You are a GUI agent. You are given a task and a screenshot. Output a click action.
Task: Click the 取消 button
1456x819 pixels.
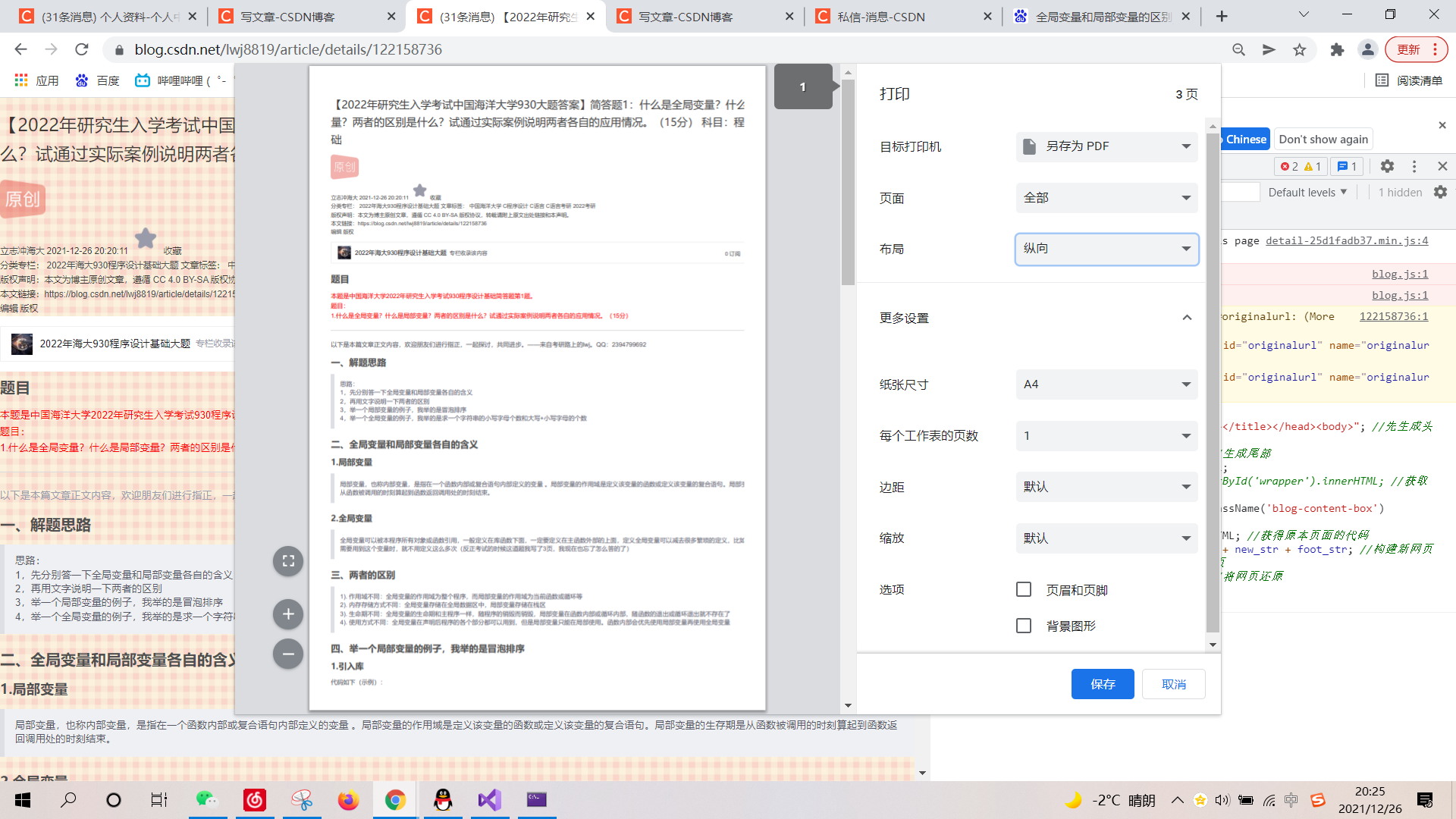coord(1173,684)
